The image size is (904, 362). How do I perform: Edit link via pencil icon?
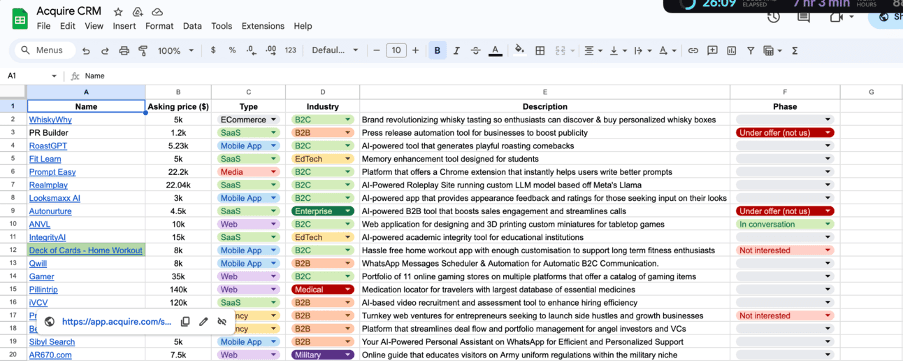(204, 322)
